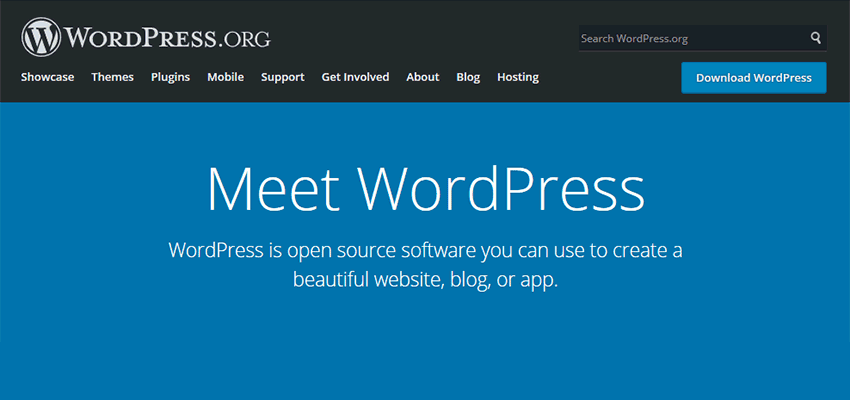850x400 pixels.
Task: Go to the Plugins page
Action: tap(170, 77)
